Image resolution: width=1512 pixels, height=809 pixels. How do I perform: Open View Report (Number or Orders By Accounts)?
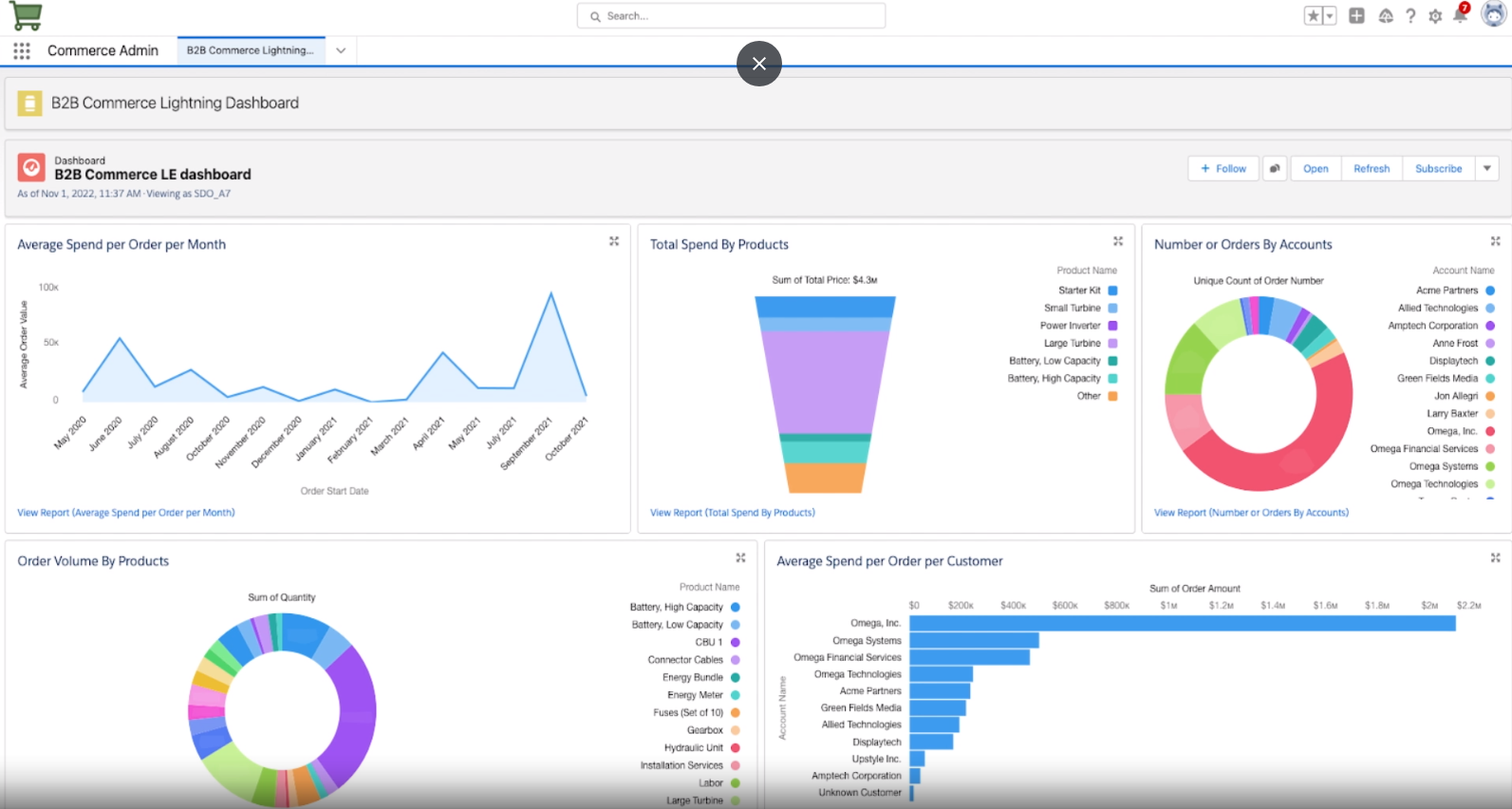pos(1251,513)
